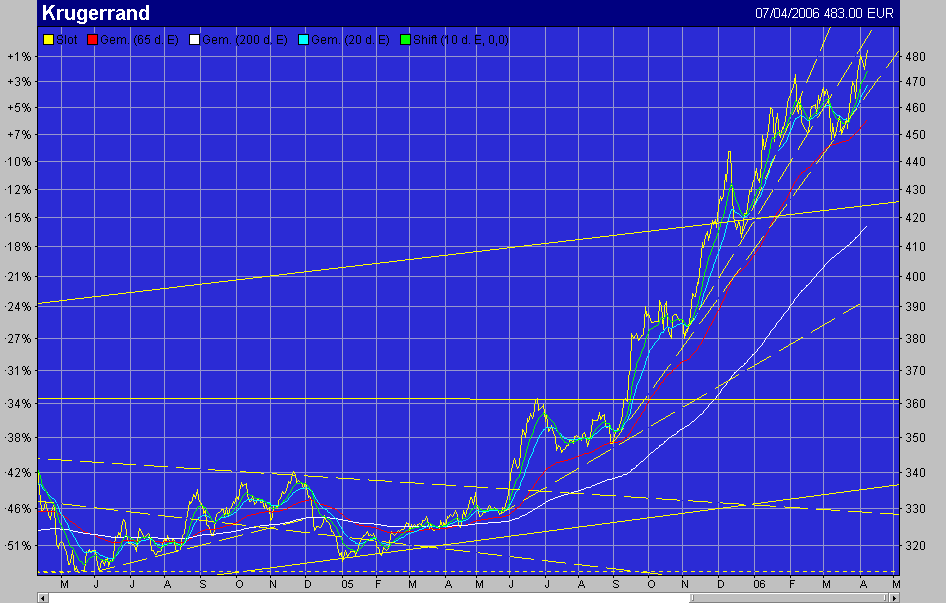Click the yellow Slot legend swatch
946x603 pixels.
pos(48,40)
